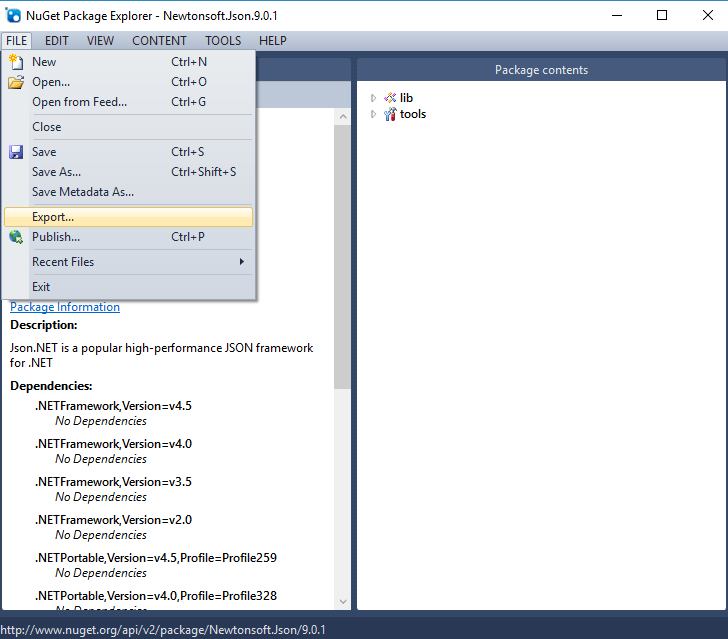Select Save As... menu entry

click(x=129, y=172)
